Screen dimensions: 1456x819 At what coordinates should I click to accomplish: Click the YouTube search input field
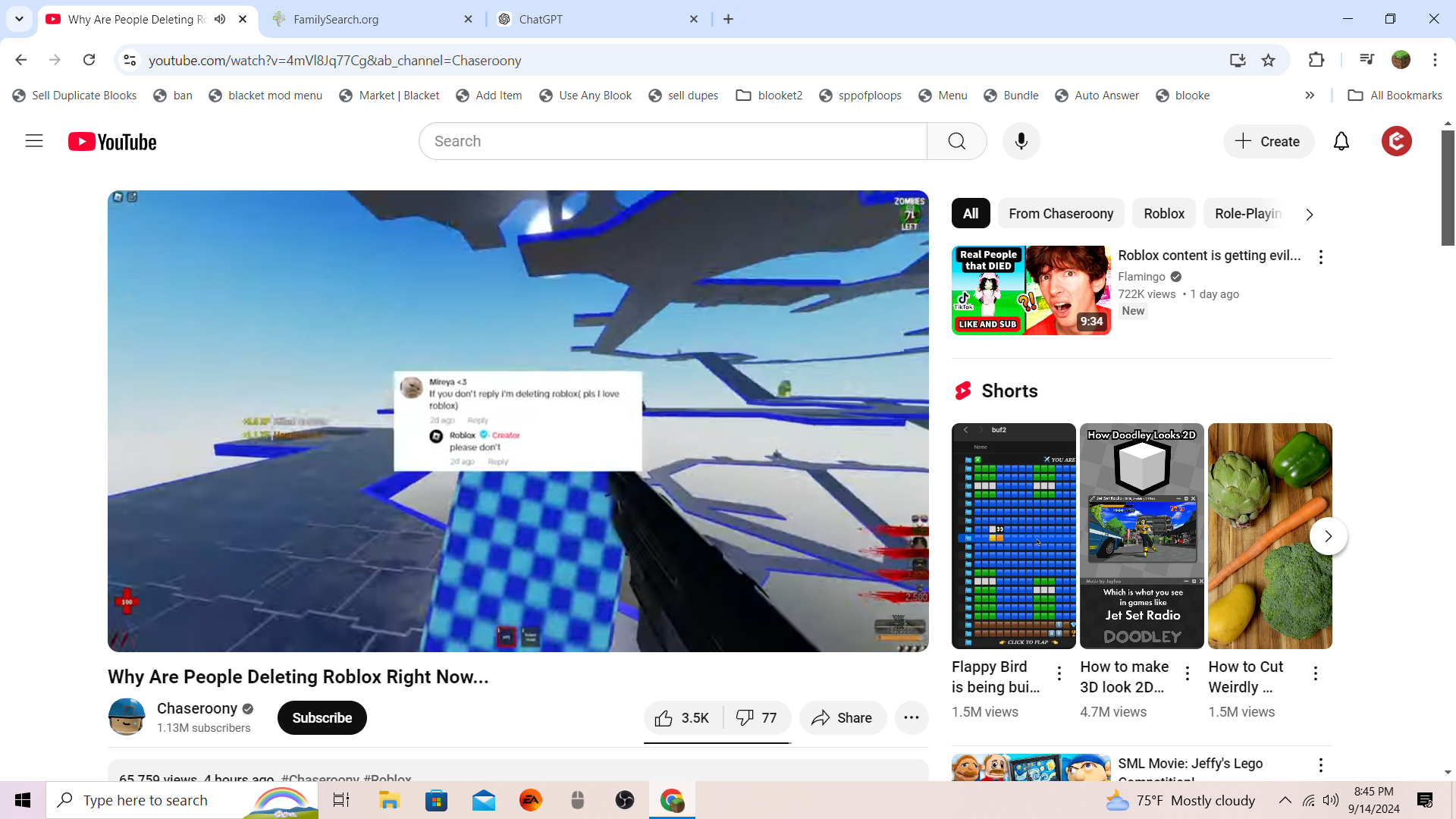[672, 141]
